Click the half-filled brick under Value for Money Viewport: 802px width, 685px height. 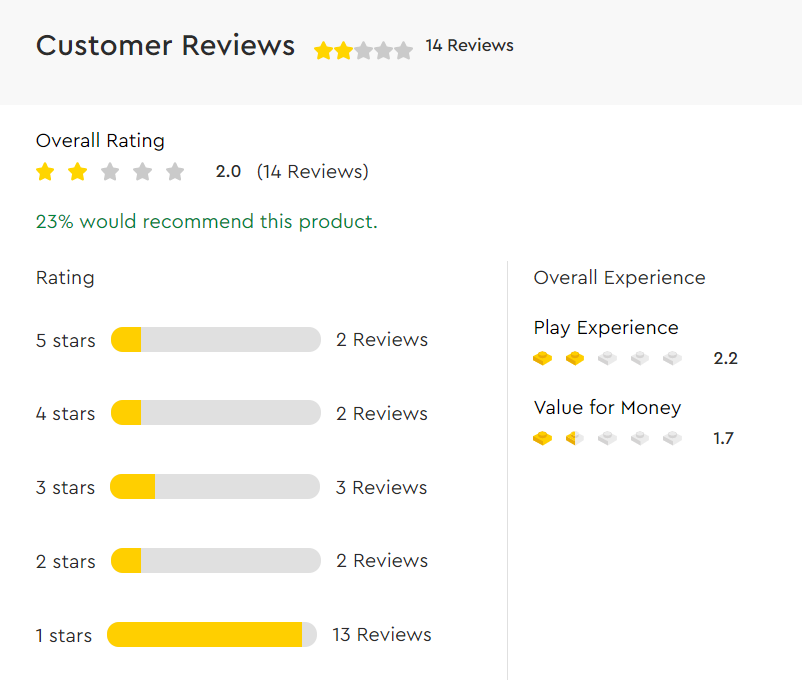tap(575, 438)
